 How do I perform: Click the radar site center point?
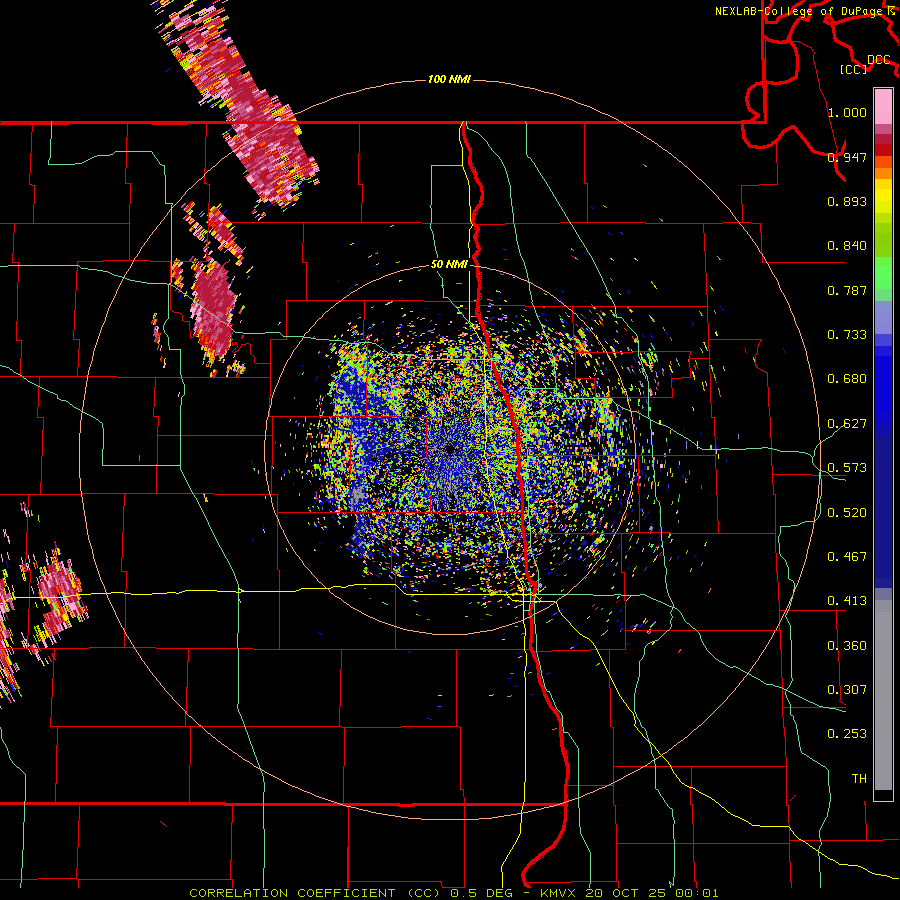(x=450, y=449)
